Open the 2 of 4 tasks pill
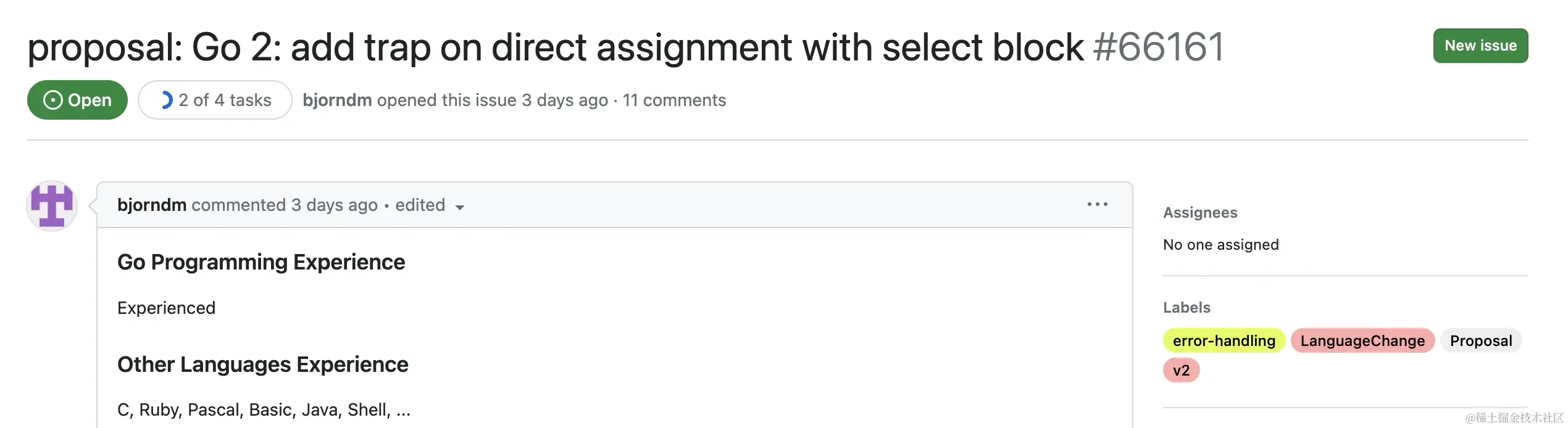This screenshot has height=428, width=1568. [215, 100]
